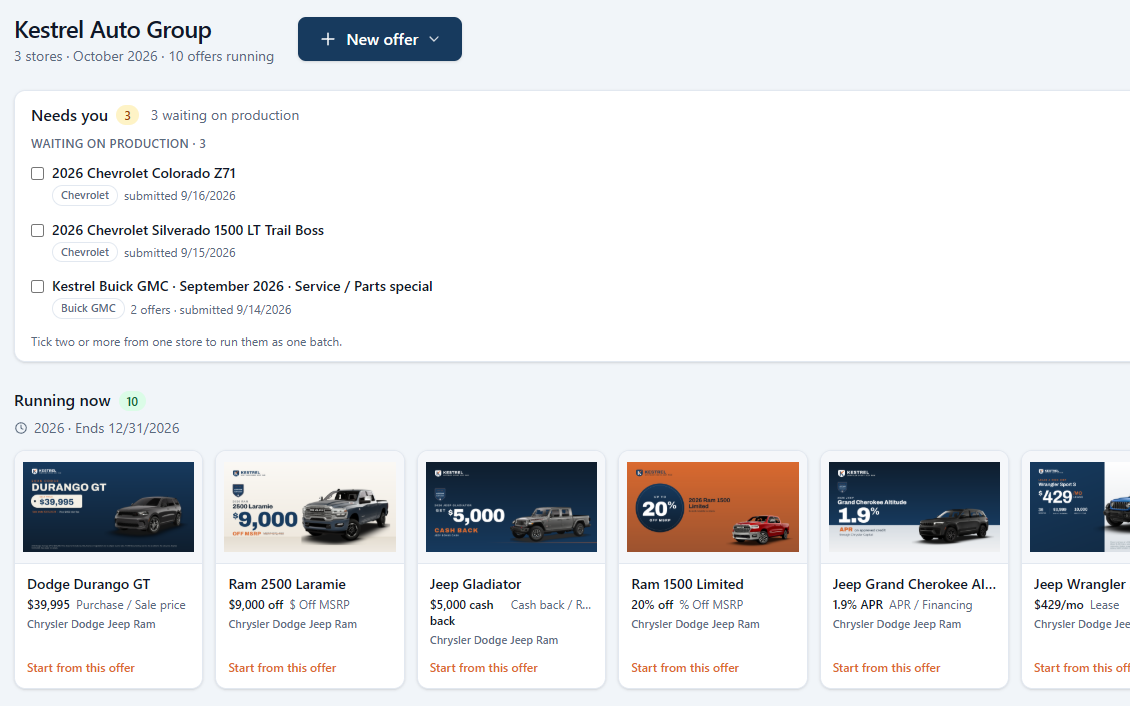Image resolution: width=1130 pixels, height=706 pixels.
Task: Open the New offer dropdown button
Action: tap(380, 39)
